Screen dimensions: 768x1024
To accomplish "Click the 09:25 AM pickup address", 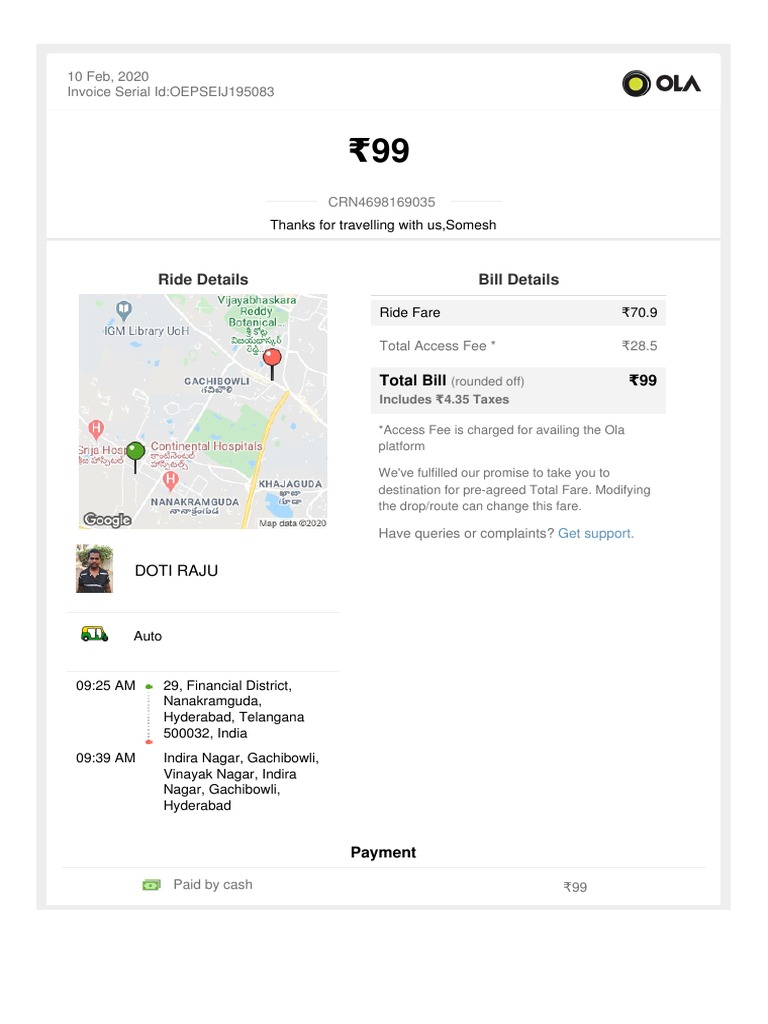I will pos(234,709).
